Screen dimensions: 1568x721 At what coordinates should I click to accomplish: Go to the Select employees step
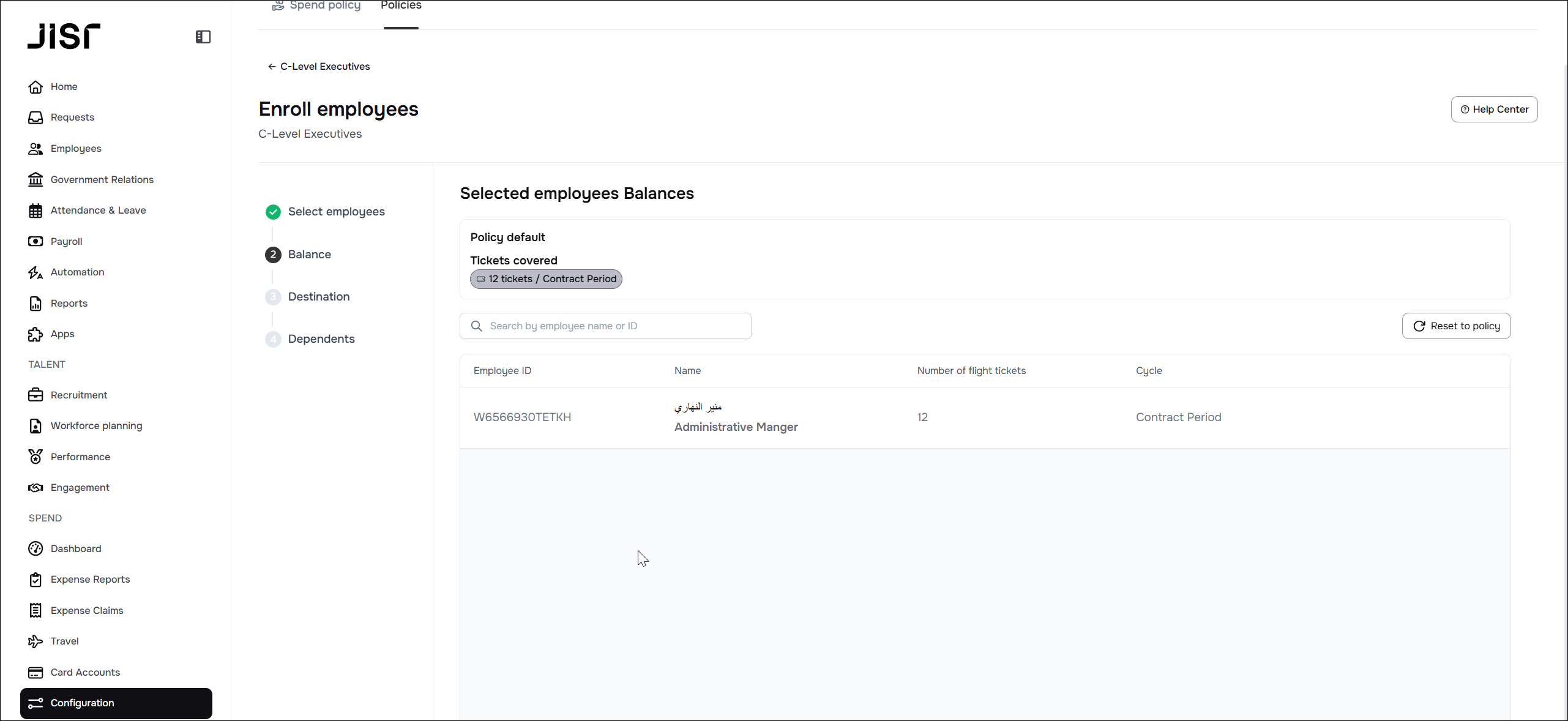(336, 212)
